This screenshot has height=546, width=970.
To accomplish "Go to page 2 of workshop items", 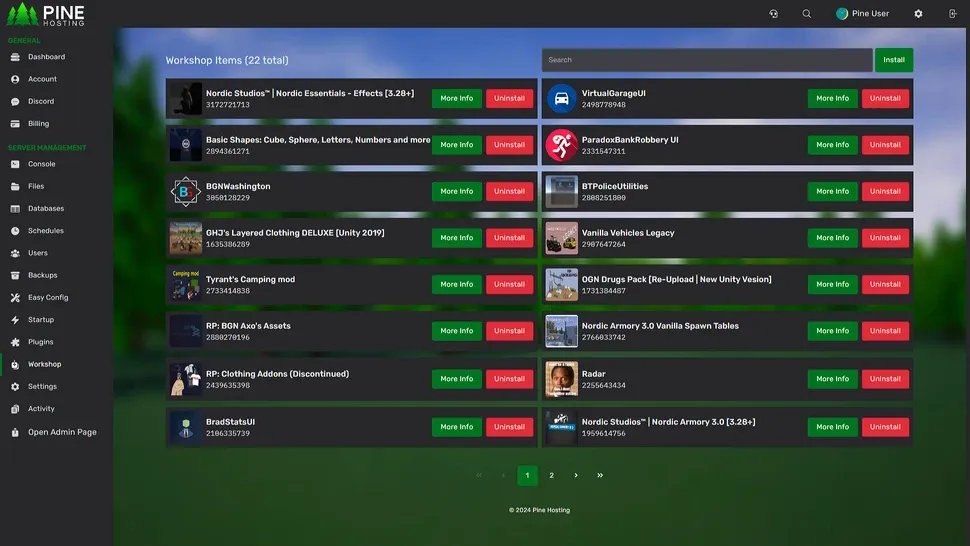I will tap(551, 476).
